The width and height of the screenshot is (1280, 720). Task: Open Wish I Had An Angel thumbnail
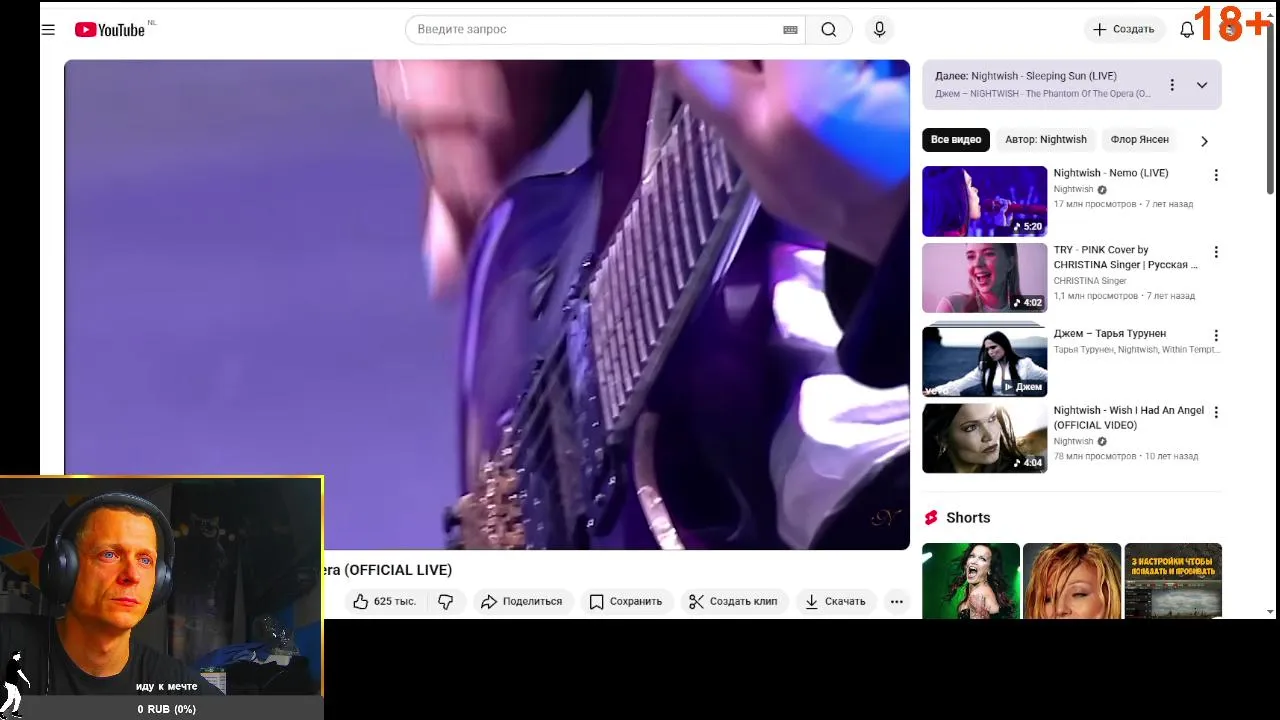tap(984, 438)
